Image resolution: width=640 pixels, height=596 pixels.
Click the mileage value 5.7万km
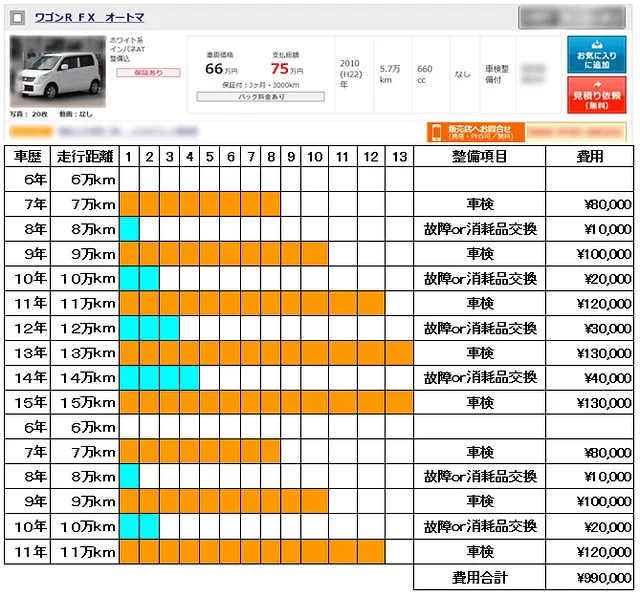tap(389, 74)
